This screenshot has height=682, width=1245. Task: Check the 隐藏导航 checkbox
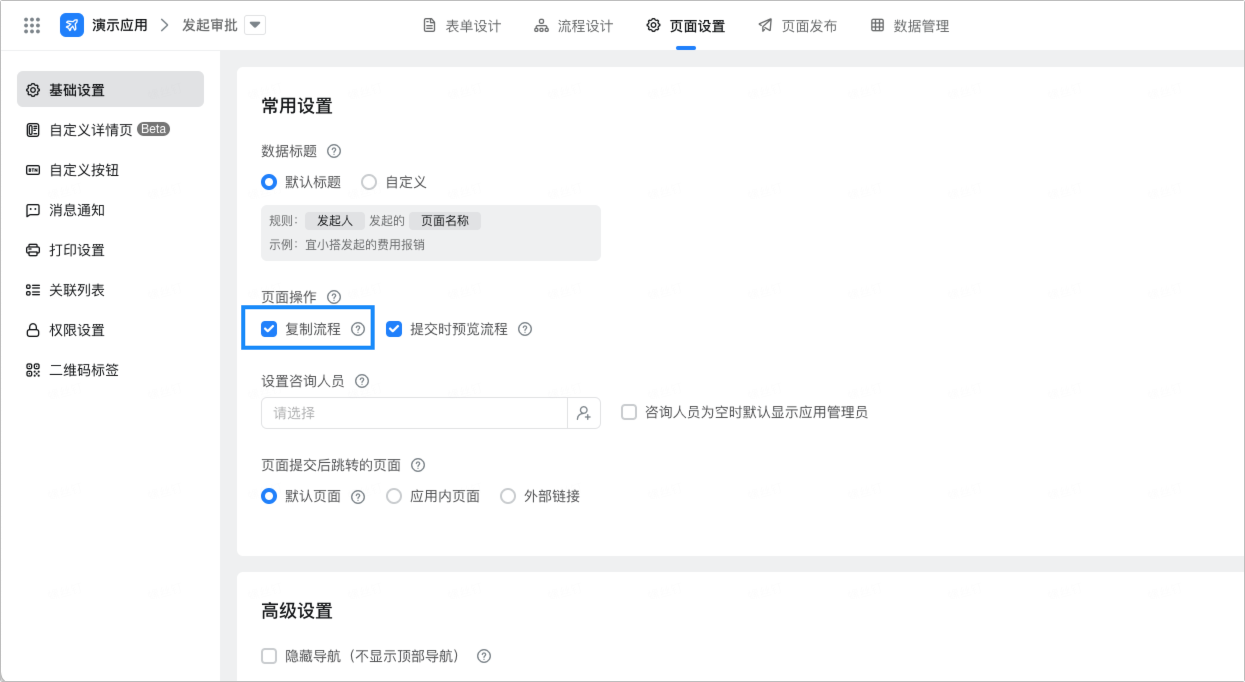pyautogui.click(x=269, y=656)
